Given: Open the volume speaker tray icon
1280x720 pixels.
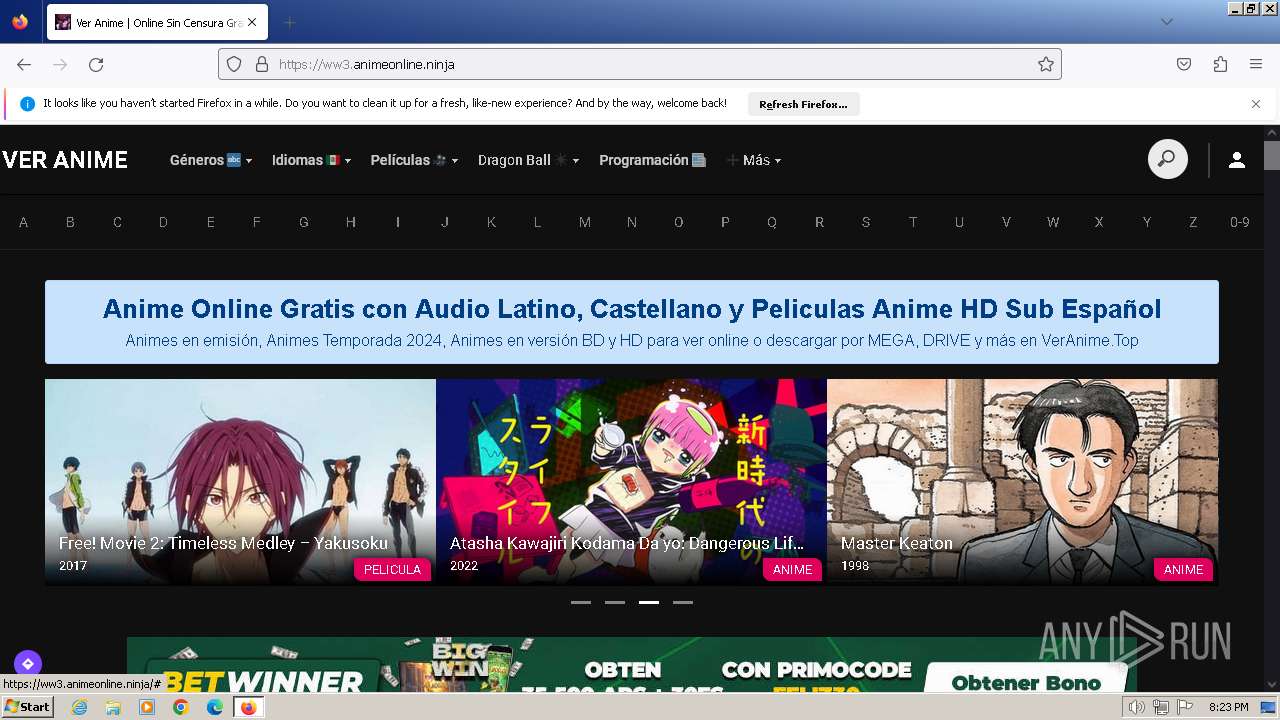Looking at the screenshot, I should pyautogui.click(x=1137, y=707).
